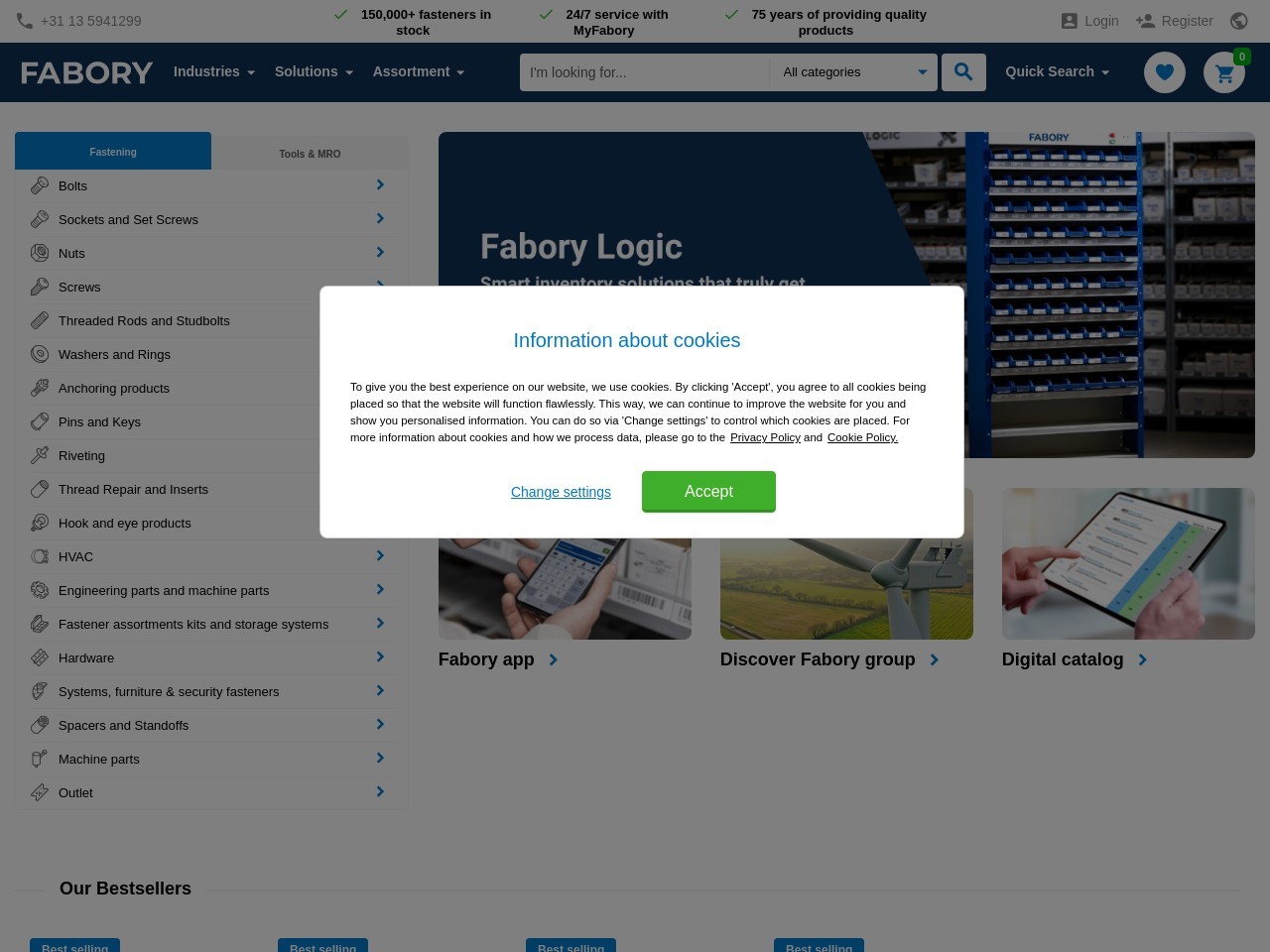Expand the Hardware row chevron
The image size is (1270, 952).
click(380, 656)
